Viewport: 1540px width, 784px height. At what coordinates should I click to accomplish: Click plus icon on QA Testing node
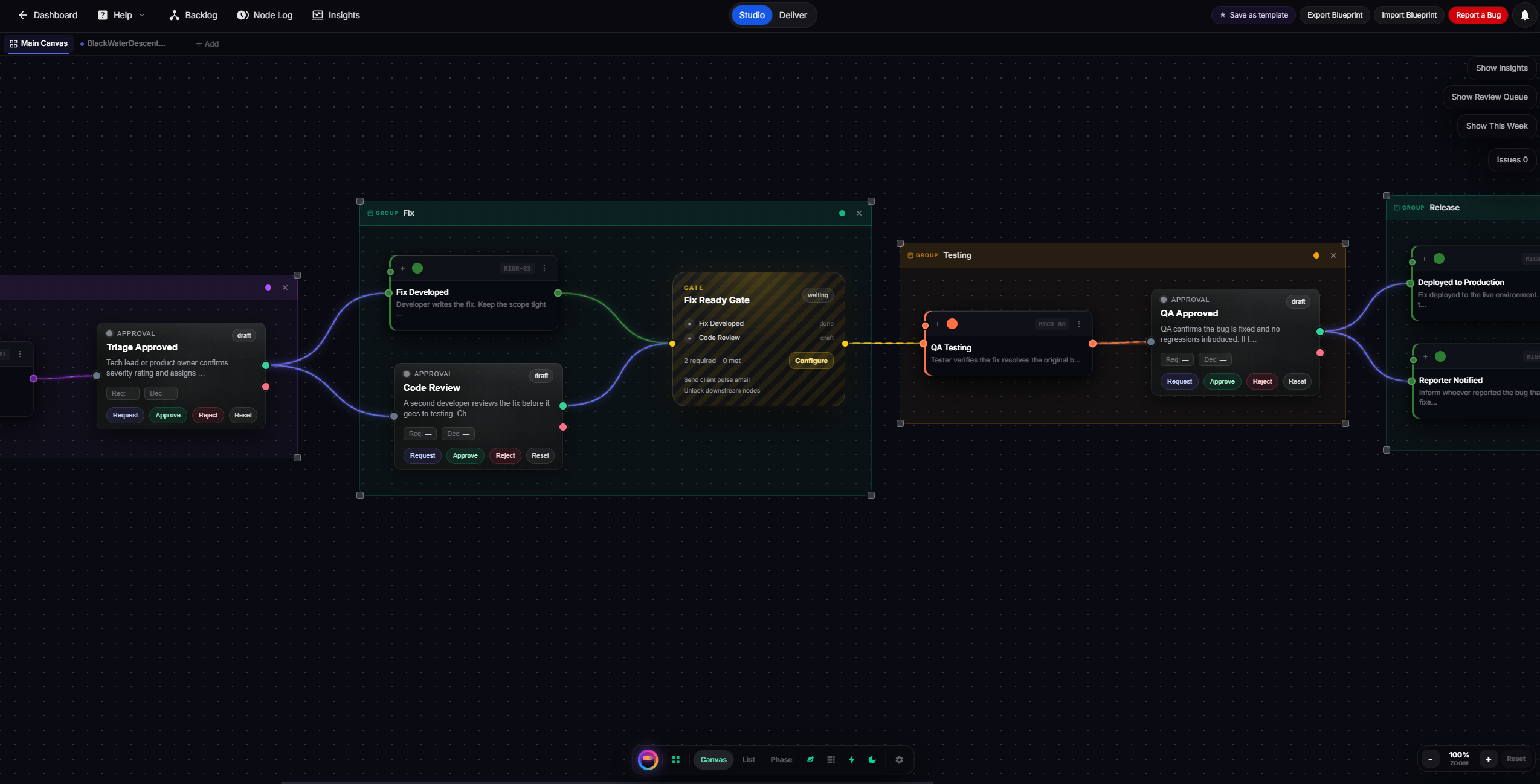pos(937,324)
